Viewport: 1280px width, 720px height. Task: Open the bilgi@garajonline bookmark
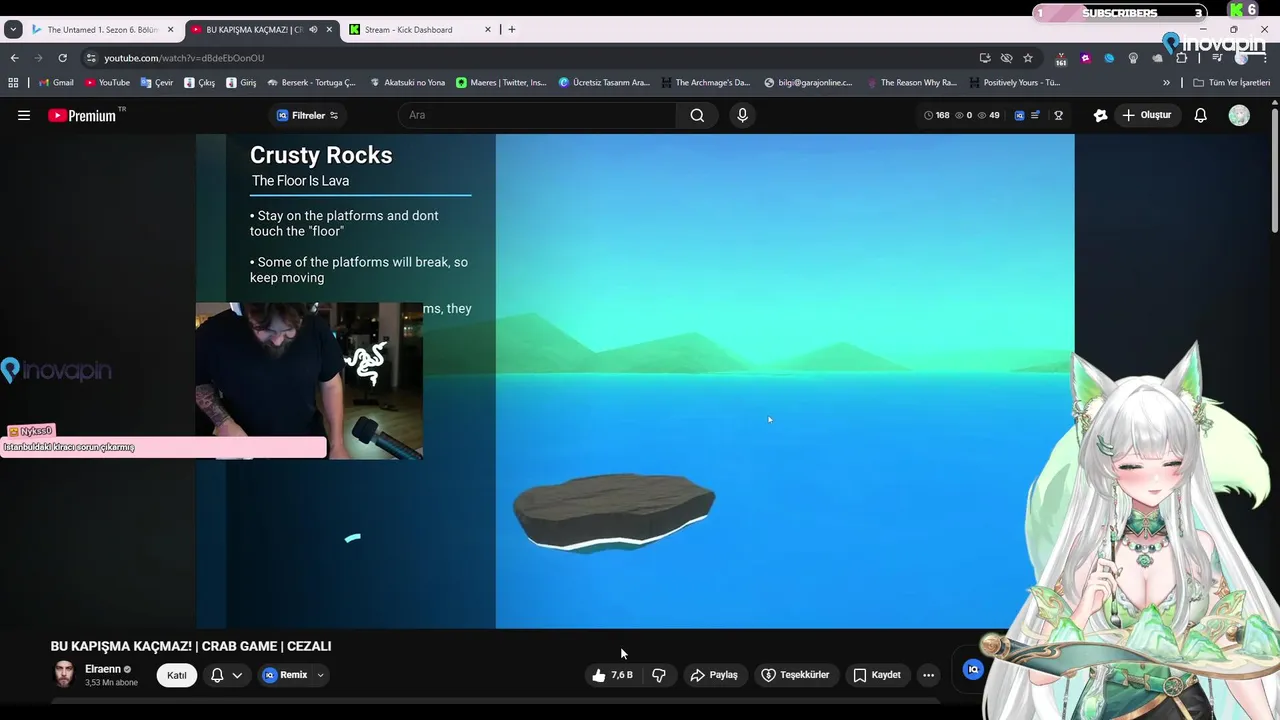click(x=808, y=83)
